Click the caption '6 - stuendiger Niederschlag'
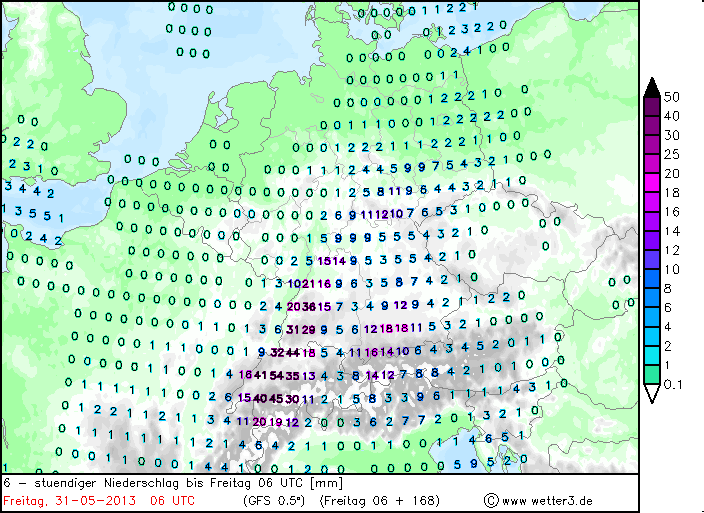This screenshot has width=704, height=513. (93, 483)
